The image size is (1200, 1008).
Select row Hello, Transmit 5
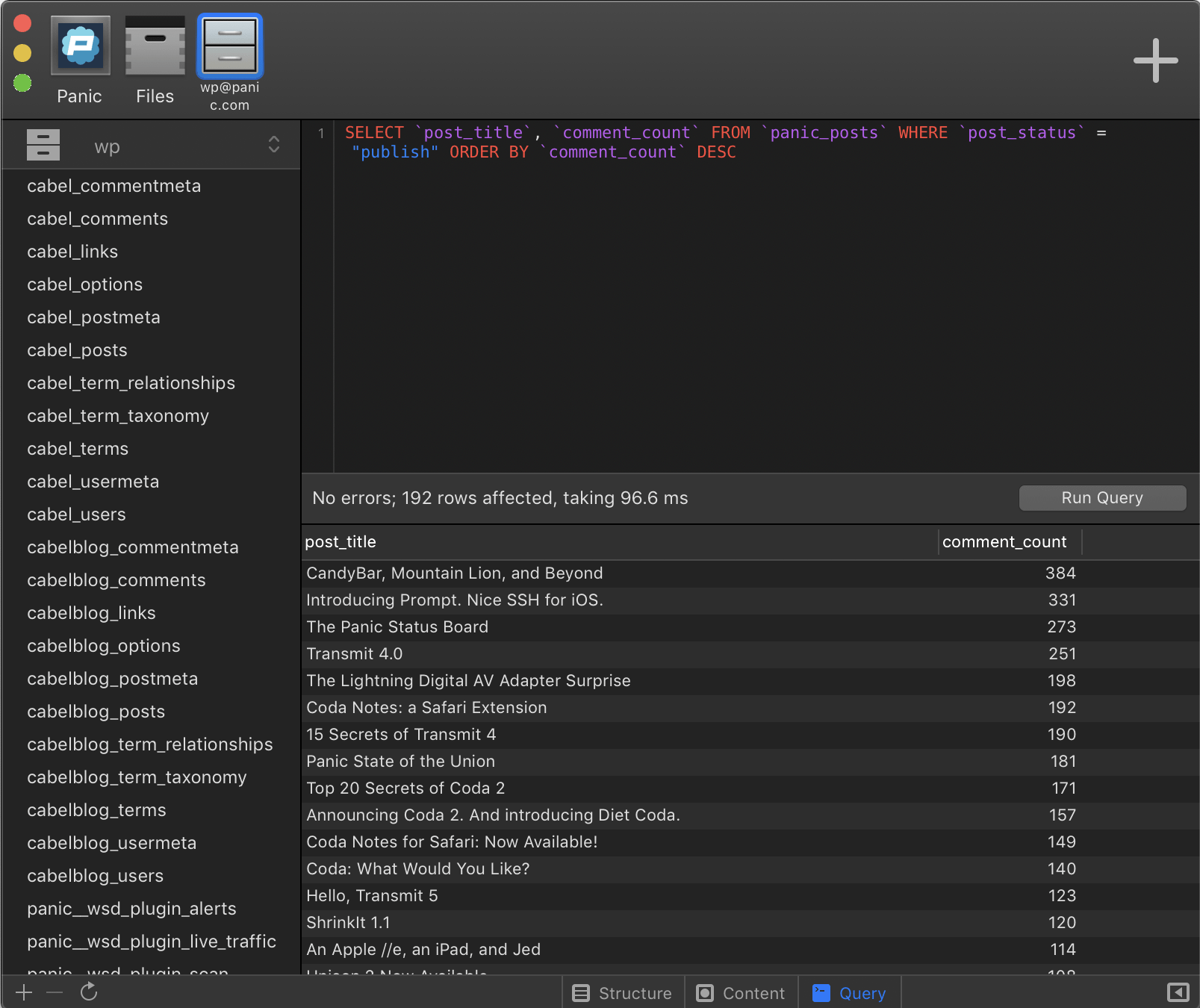pyautogui.click(x=750, y=896)
